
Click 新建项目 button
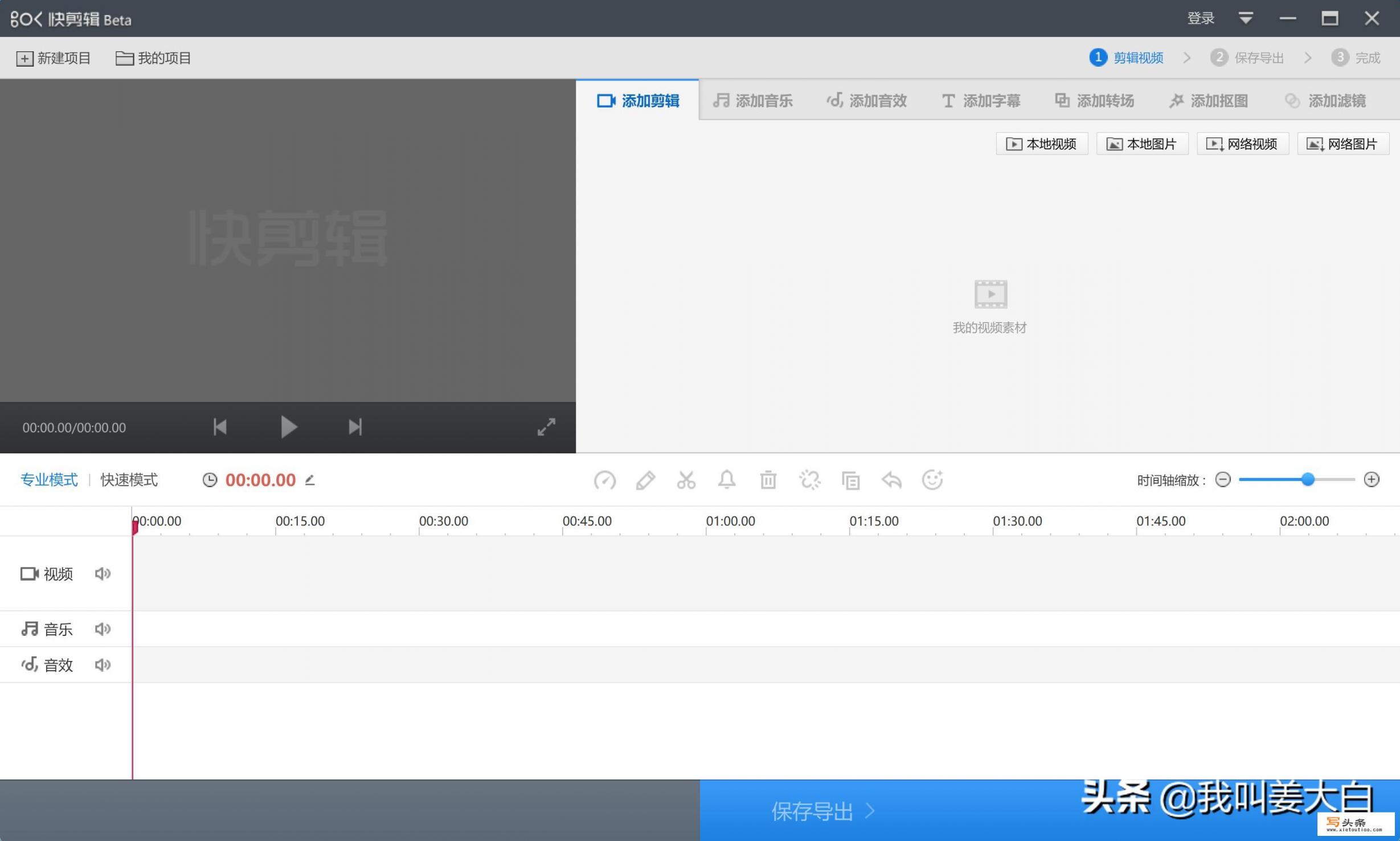coord(54,58)
